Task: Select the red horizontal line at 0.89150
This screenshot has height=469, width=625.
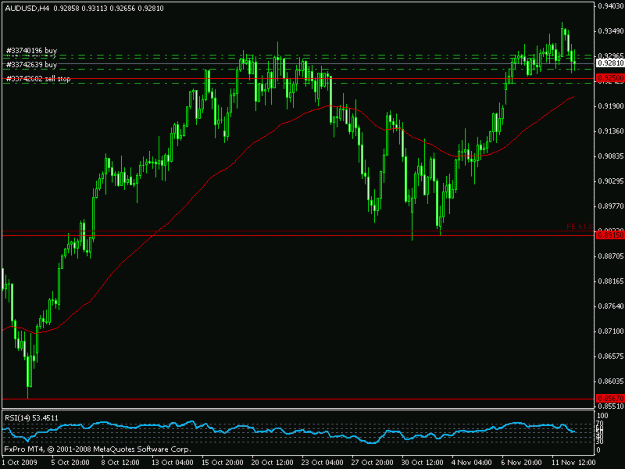Action: (x=299, y=235)
